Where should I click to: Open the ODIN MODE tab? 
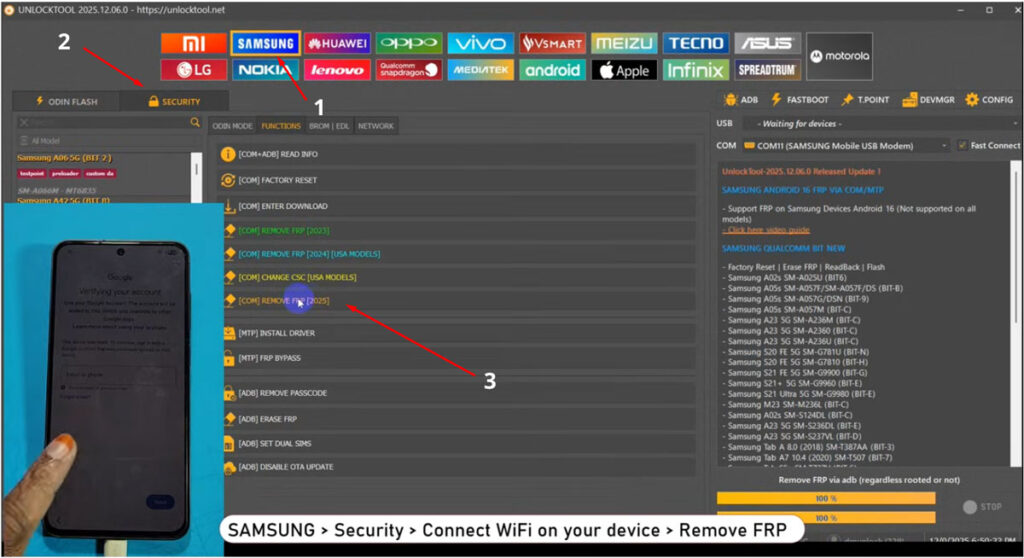(x=232, y=126)
